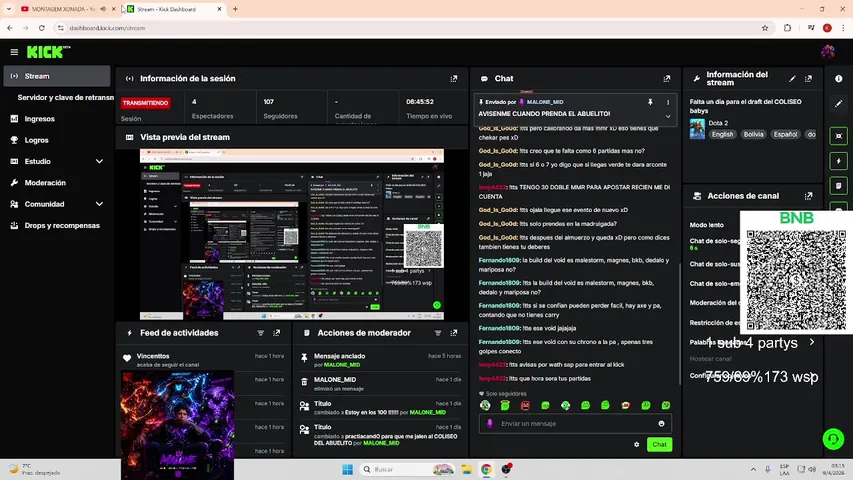Open Windows Start menu

point(347,469)
